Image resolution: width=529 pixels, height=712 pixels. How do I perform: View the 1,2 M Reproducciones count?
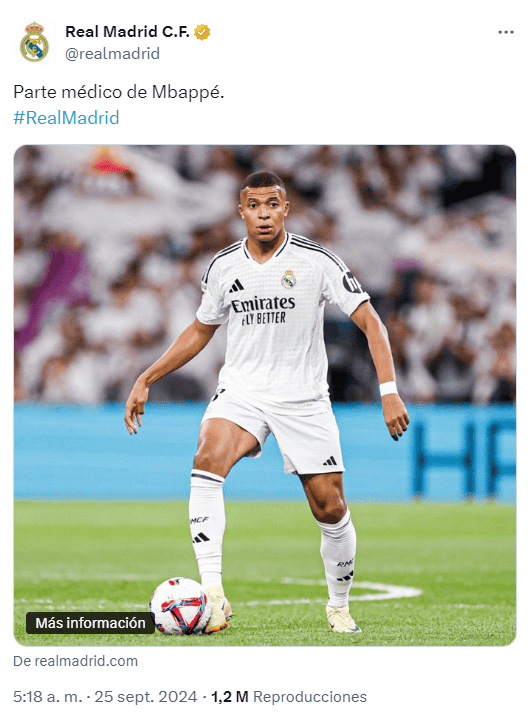[289, 697]
